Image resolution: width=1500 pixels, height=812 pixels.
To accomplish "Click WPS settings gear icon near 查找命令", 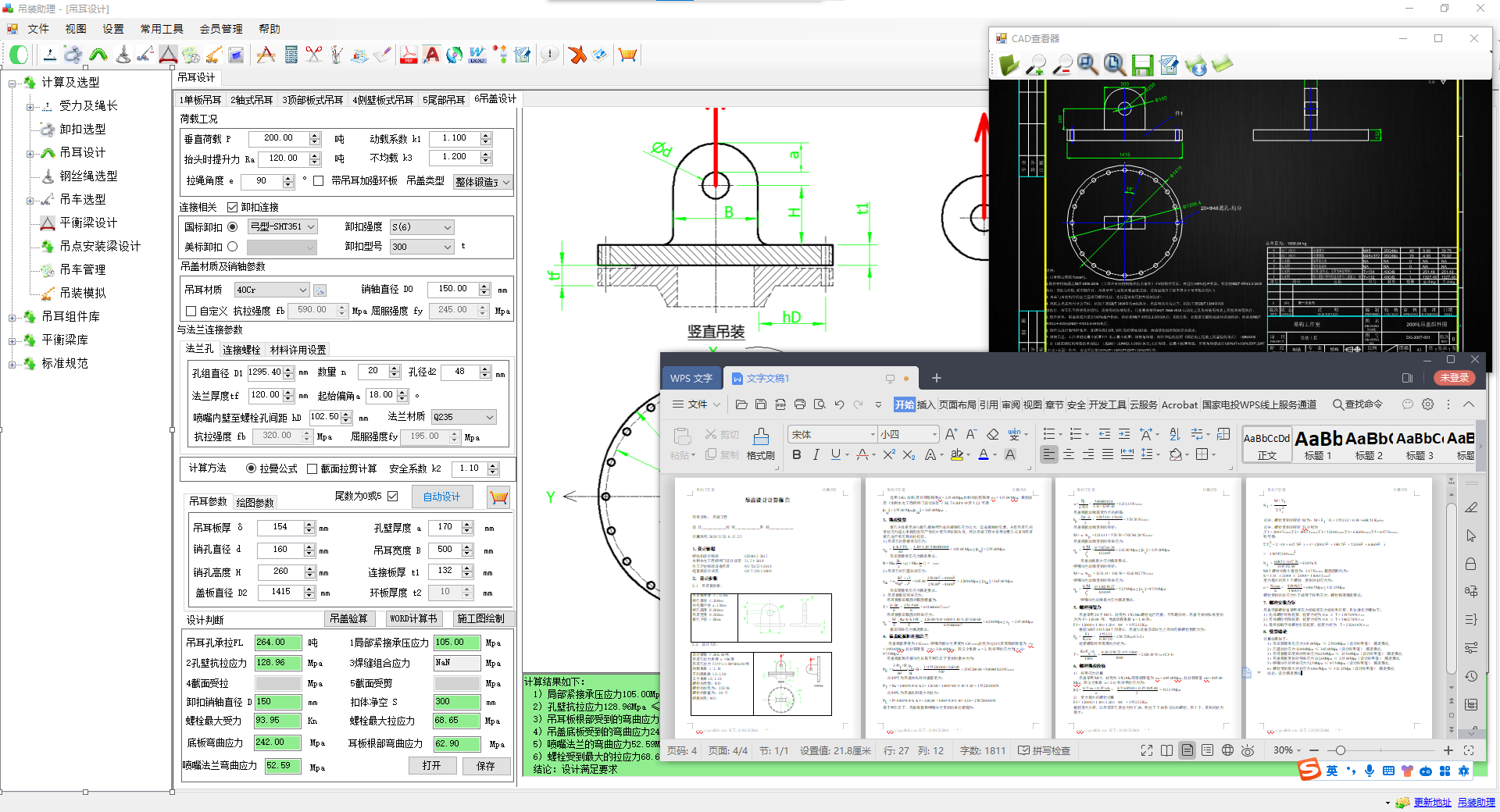I will 1427,404.
